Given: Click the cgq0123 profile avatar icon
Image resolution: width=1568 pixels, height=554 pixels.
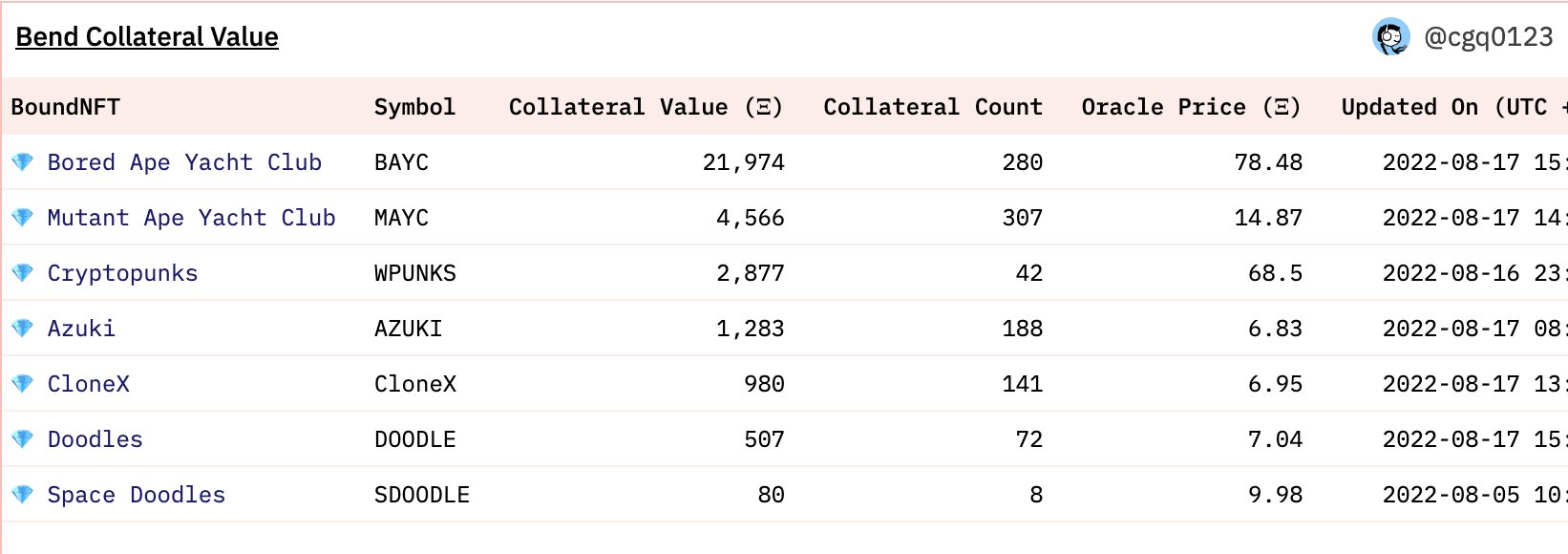Looking at the screenshot, I should [x=1390, y=37].
